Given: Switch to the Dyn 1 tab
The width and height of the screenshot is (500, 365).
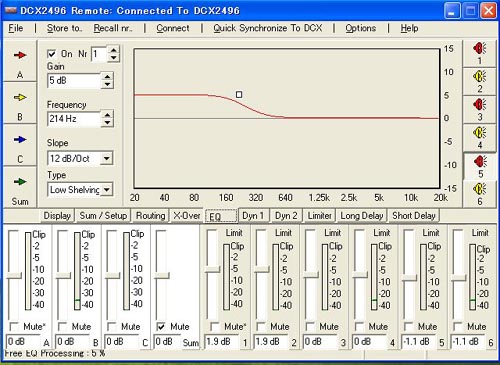Looking at the screenshot, I should [253, 216].
